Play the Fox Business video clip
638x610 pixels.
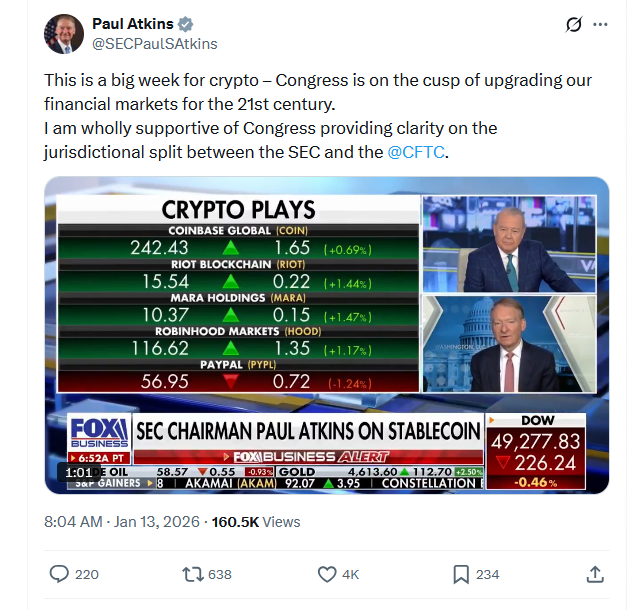326,335
